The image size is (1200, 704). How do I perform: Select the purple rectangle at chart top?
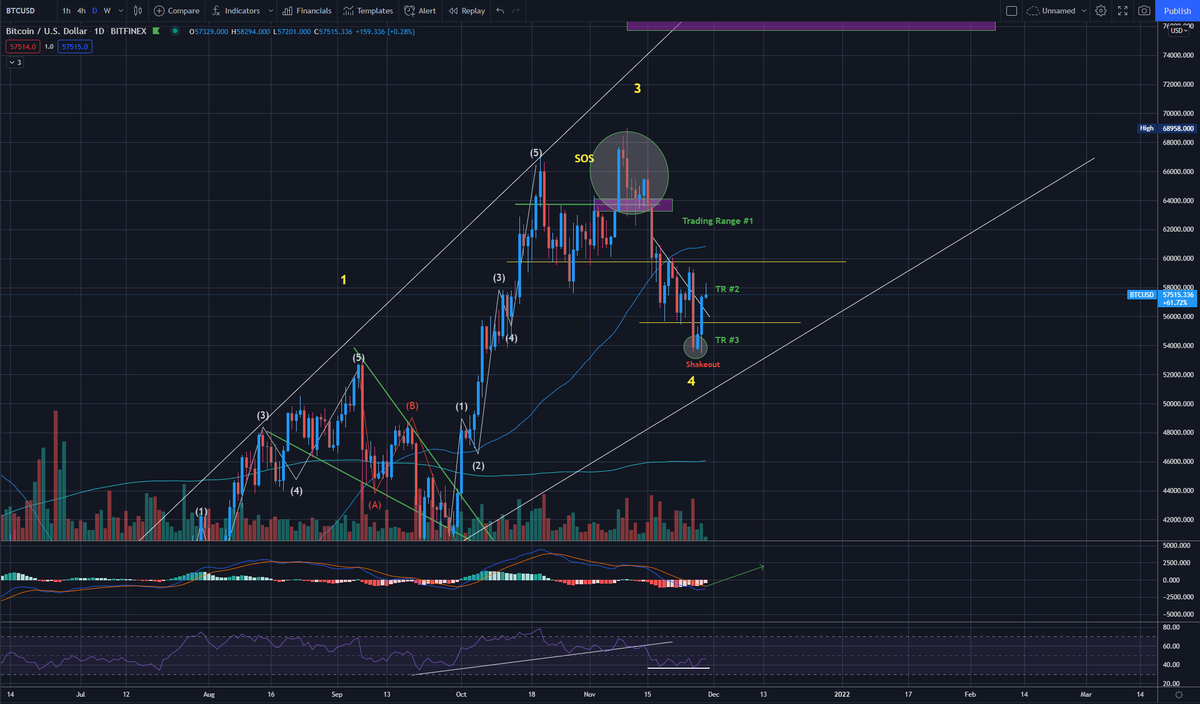click(x=811, y=25)
